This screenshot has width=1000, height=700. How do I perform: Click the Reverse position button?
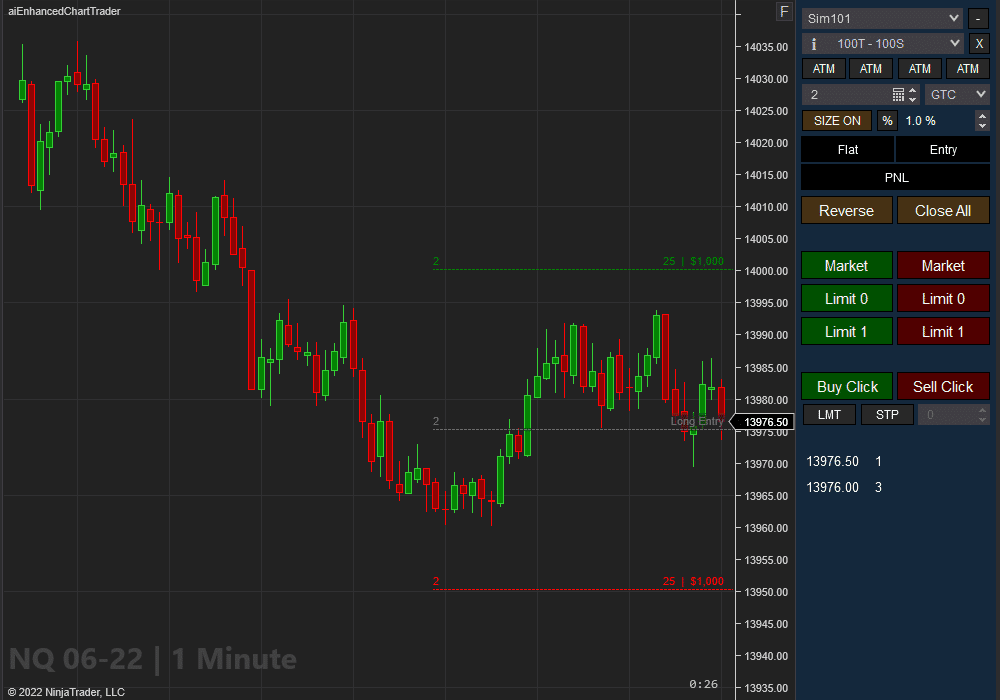click(x=846, y=210)
